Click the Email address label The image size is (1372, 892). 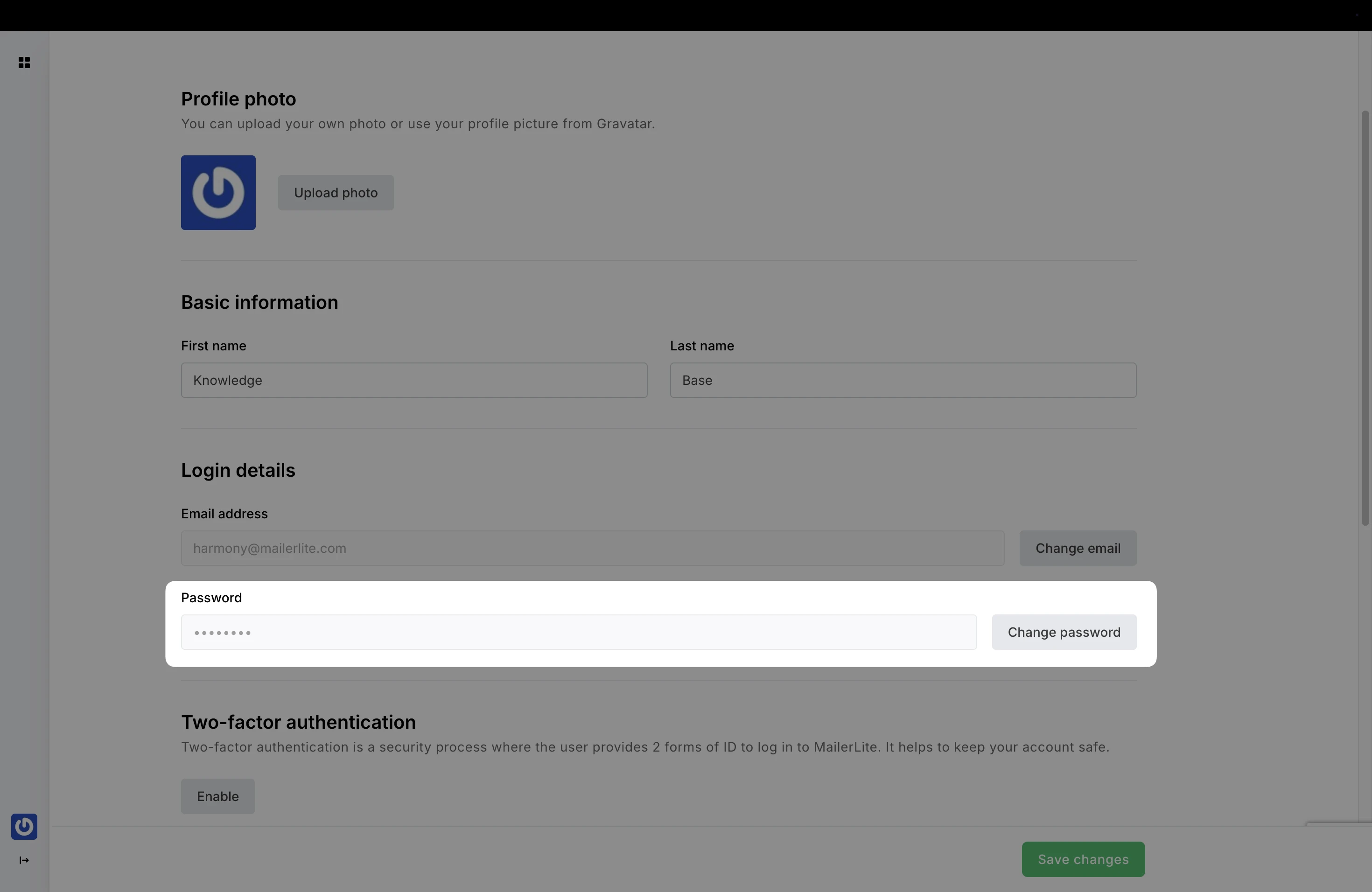tap(224, 514)
